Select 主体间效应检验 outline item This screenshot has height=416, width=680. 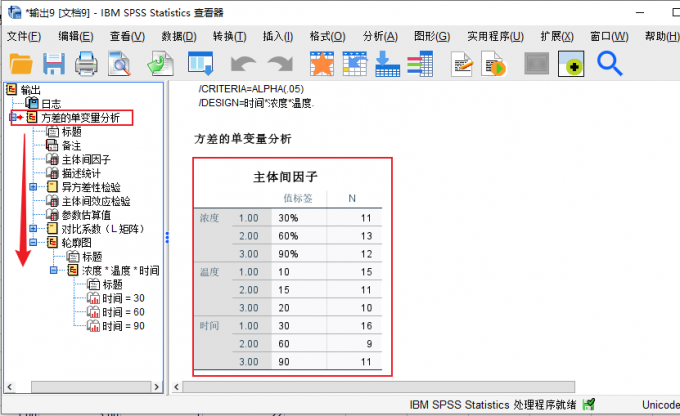coord(96,201)
